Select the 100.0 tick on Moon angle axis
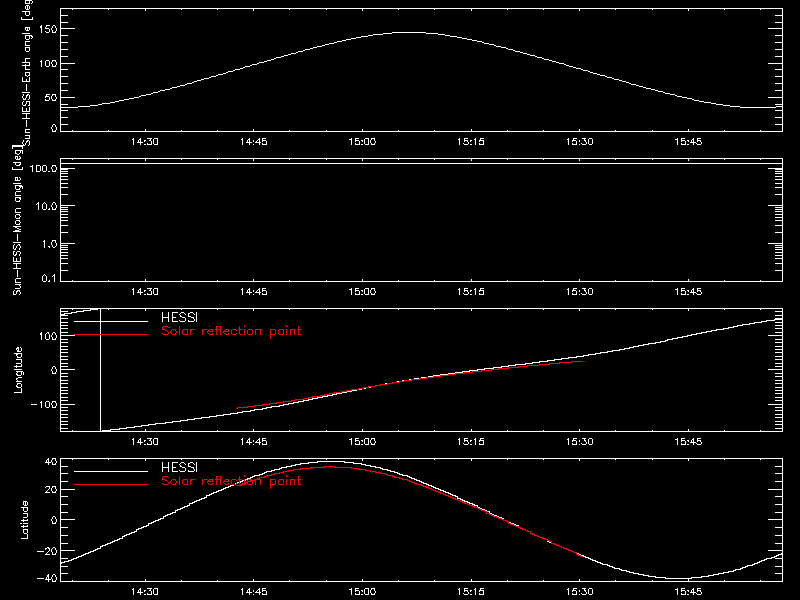The height and width of the screenshot is (600, 800). coord(43,168)
